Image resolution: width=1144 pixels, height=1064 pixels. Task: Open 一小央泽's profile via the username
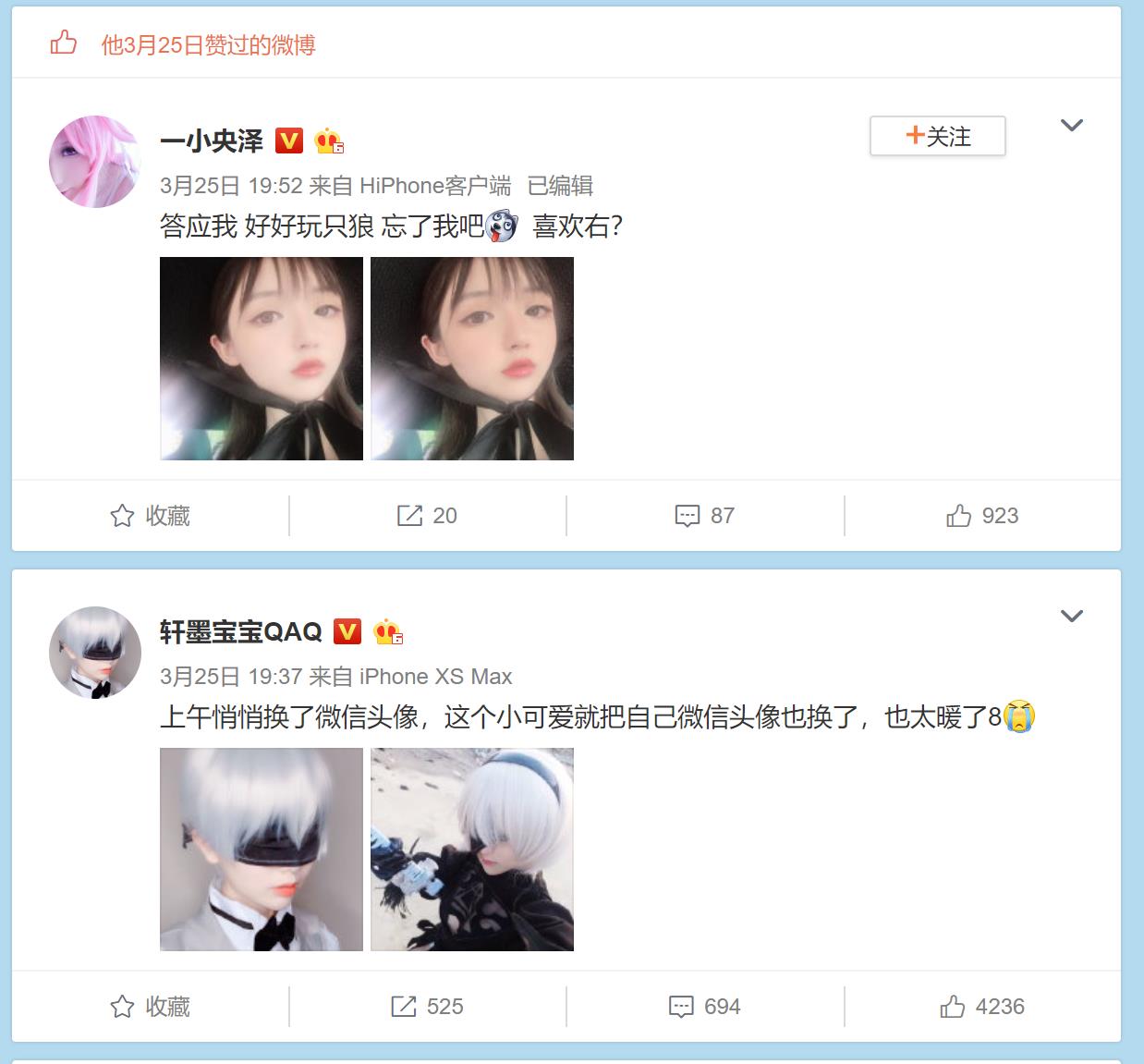[212, 141]
